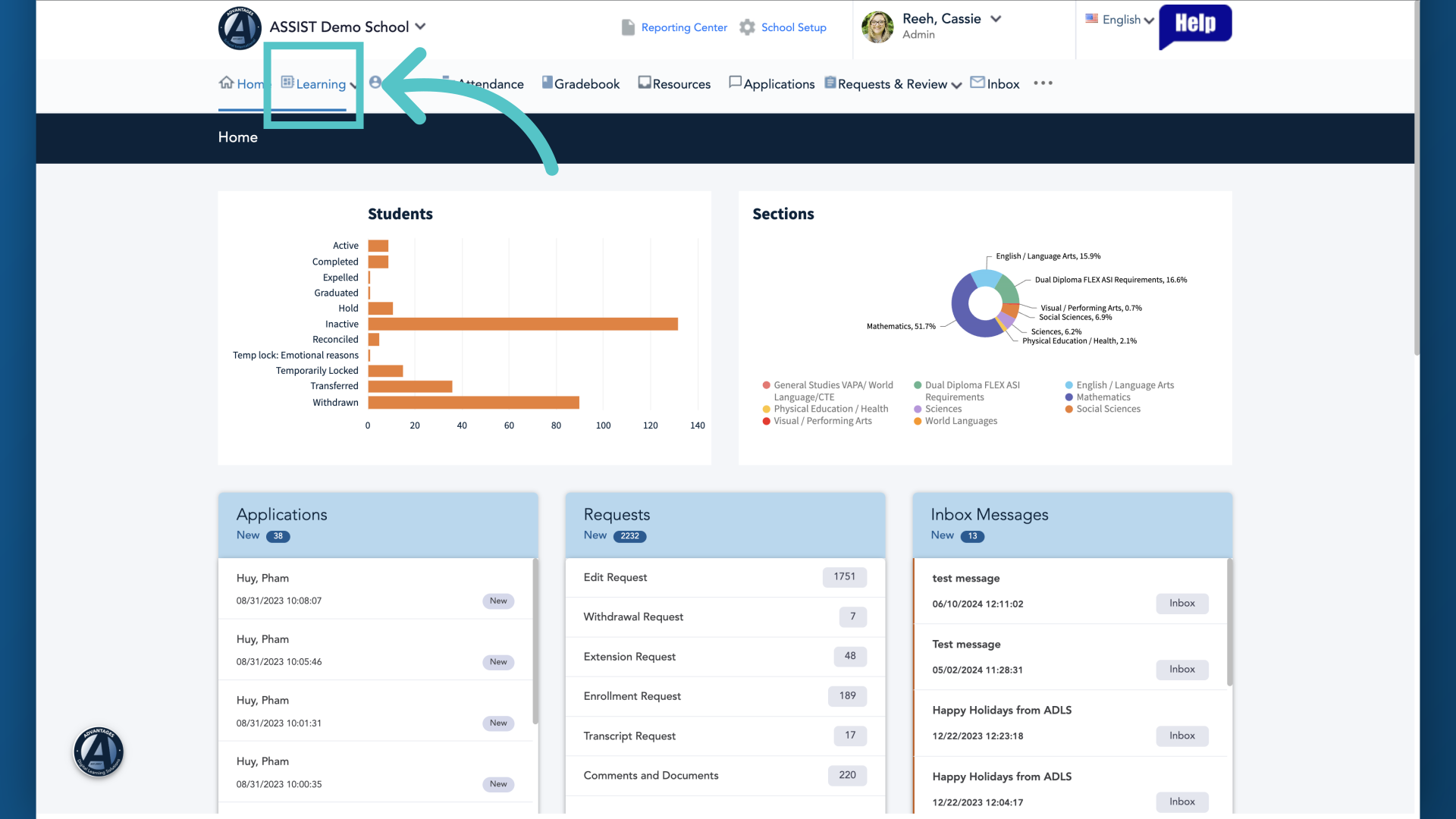1456x819 pixels.
Task: Click the Inactive bar in the Students chart
Action: (522, 325)
